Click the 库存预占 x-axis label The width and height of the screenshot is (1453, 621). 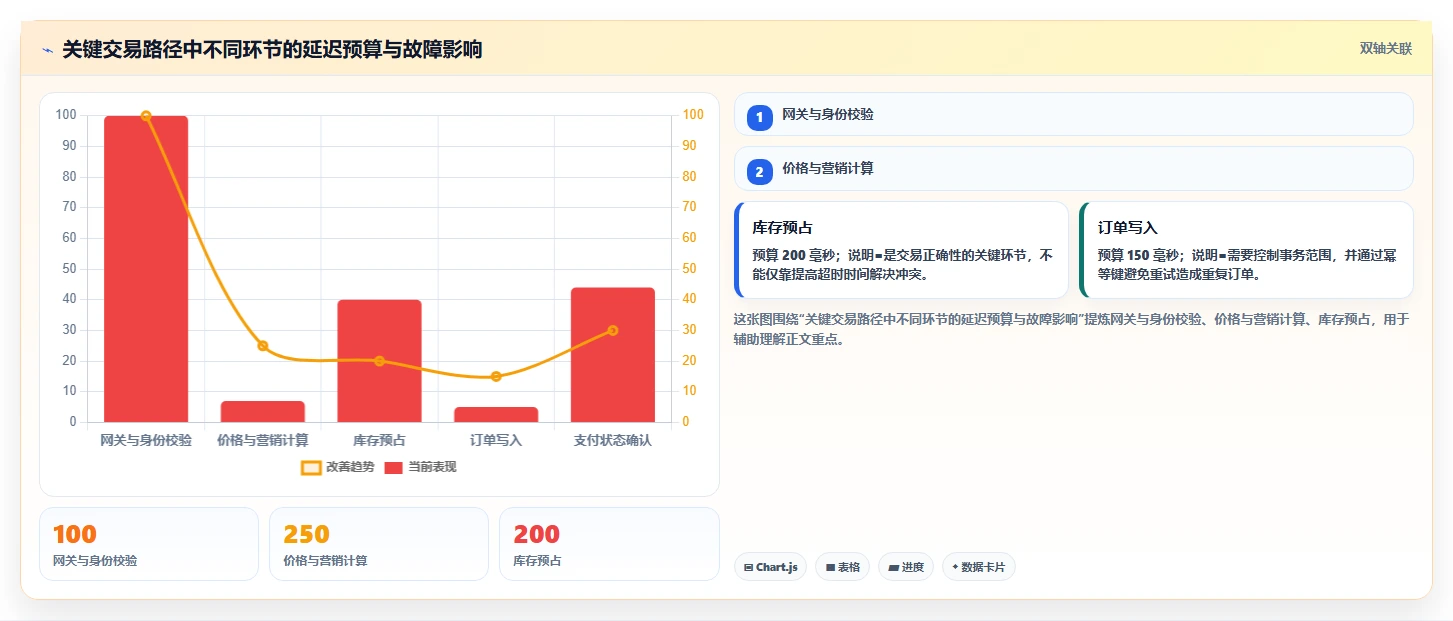(379, 440)
